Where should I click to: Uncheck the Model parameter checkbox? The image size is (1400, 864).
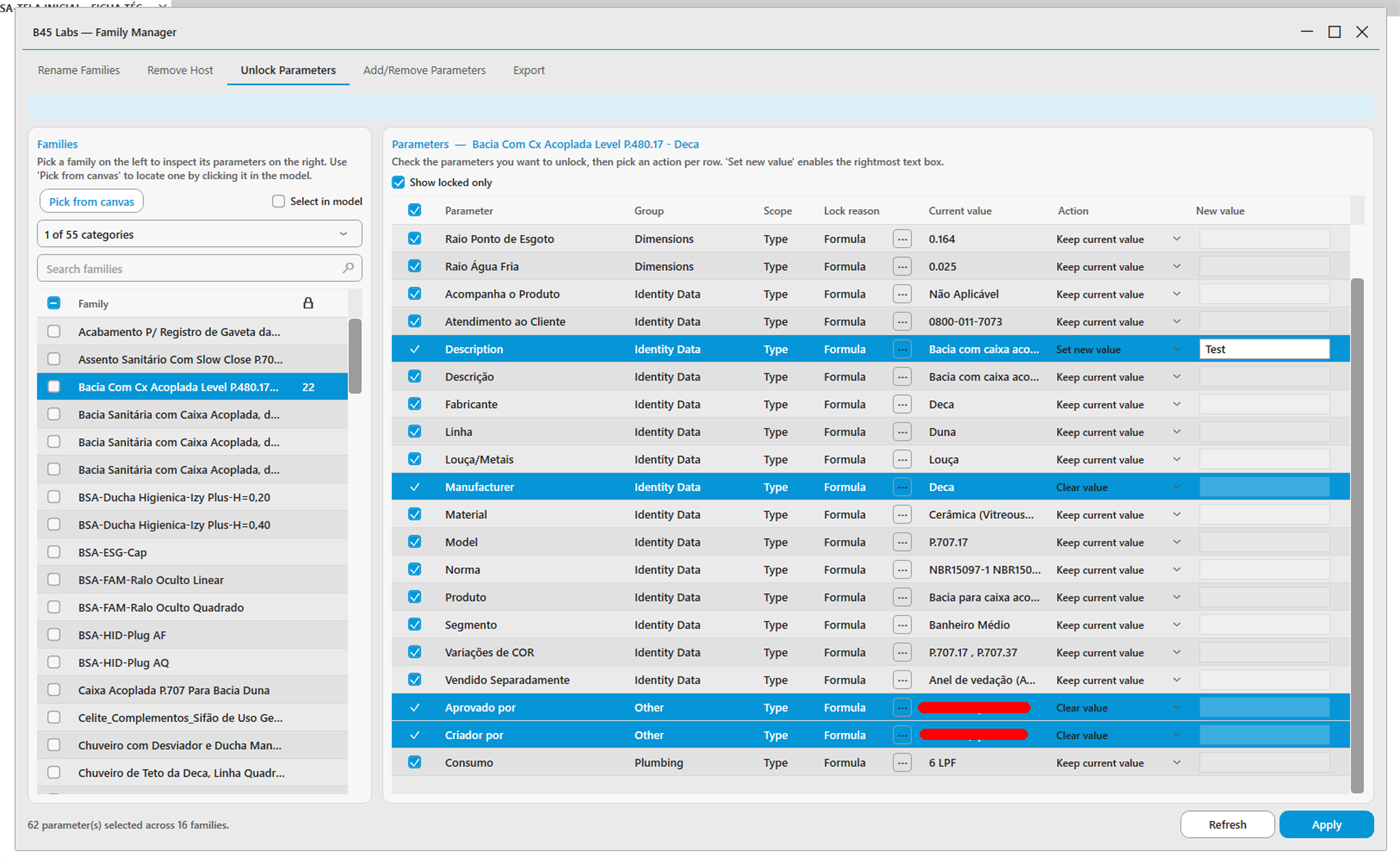point(415,542)
